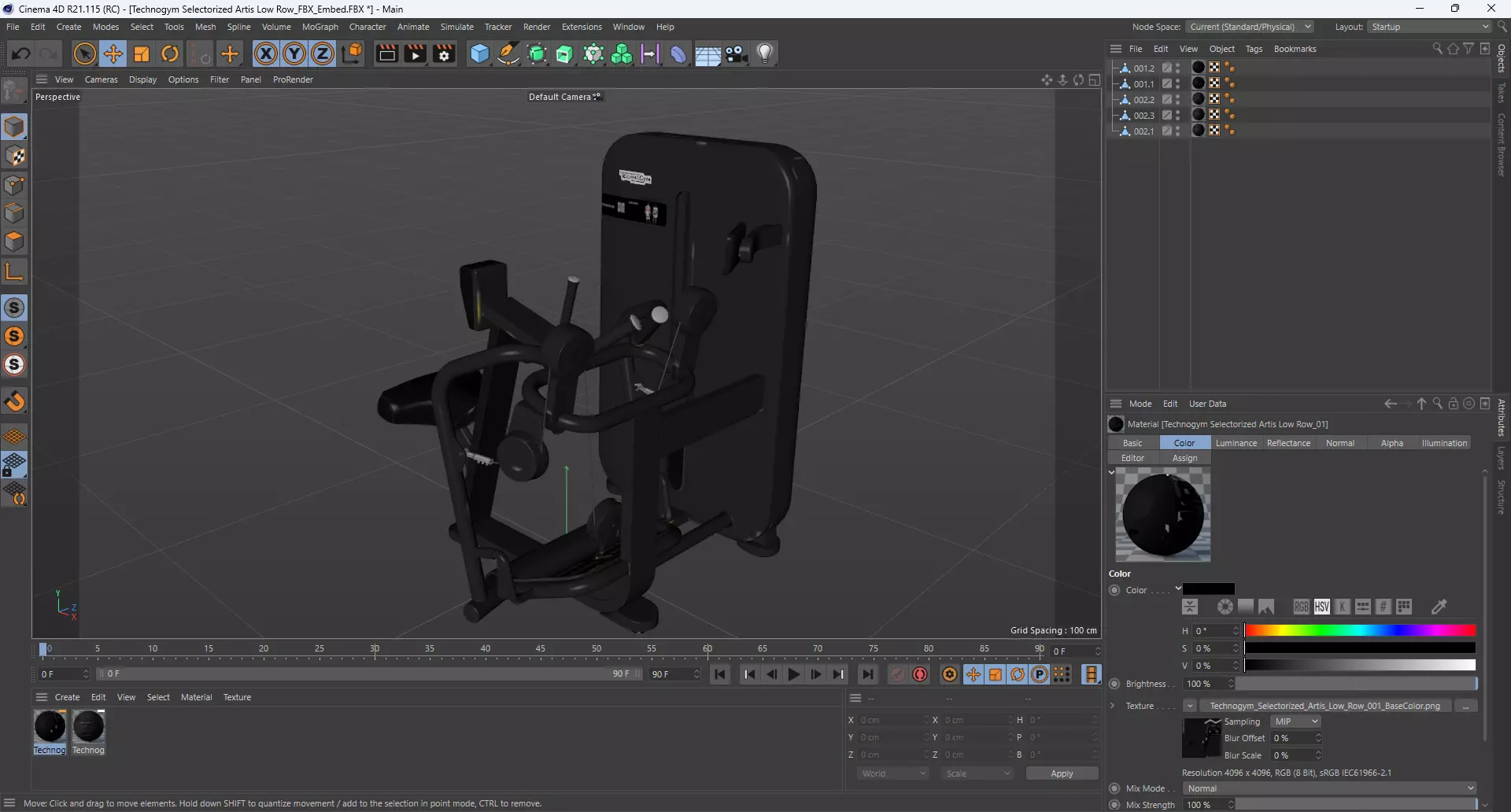Open World coordinate dropdown

click(893, 773)
